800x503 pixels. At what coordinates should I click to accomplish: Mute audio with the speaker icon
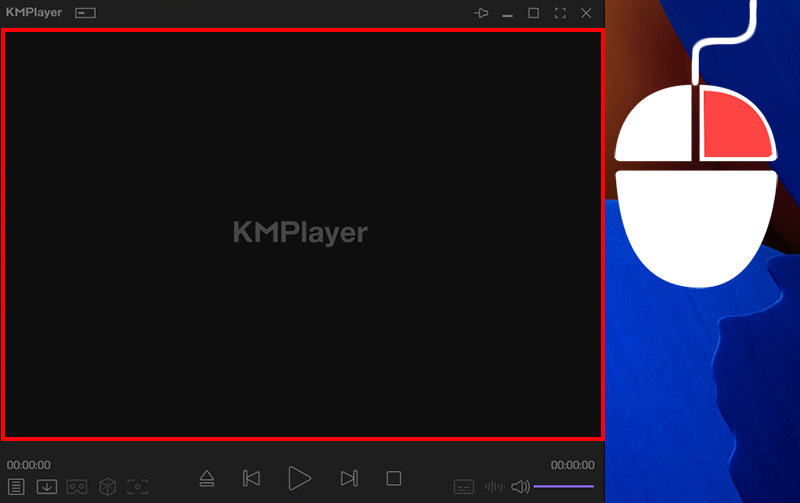pyautogui.click(x=520, y=487)
